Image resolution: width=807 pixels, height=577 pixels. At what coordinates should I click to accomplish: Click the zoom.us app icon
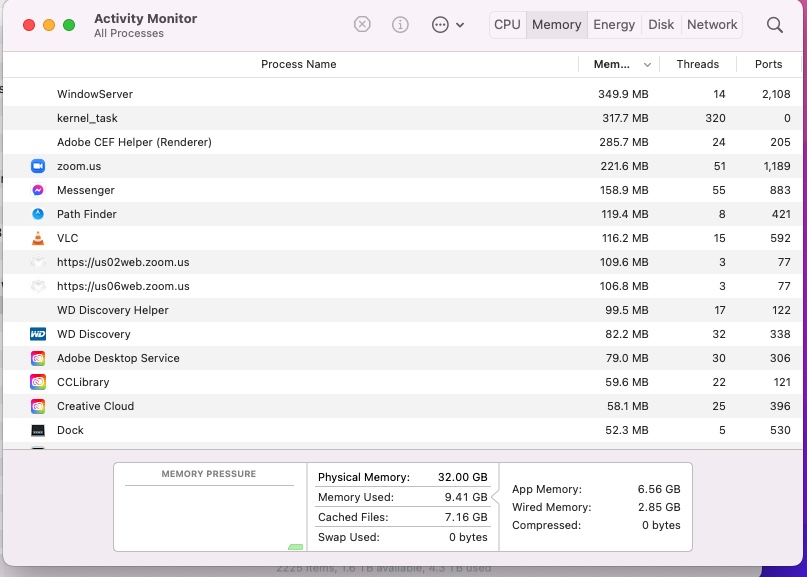point(38,166)
